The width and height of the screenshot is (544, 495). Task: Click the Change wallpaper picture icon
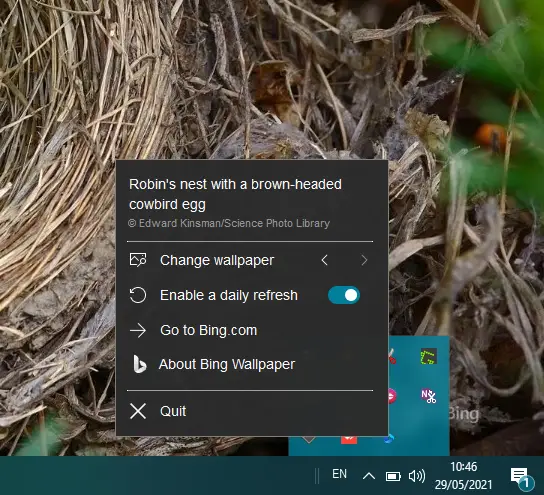point(138,260)
